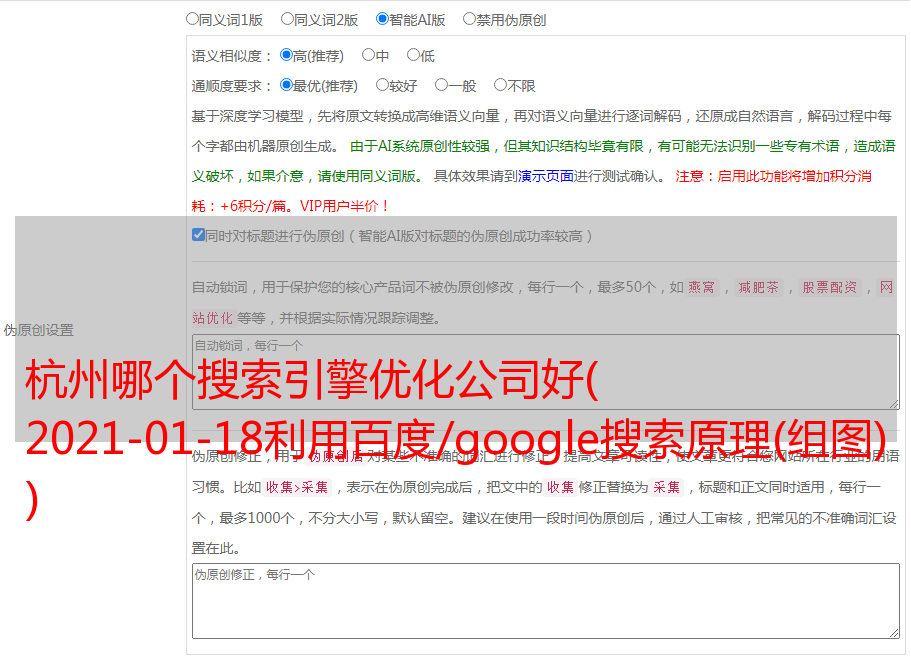Image resolution: width=911 pixels, height=658 pixels.
Task: Toggle the 同时对标题进行伪原创 checkbox
Action: tap(198, 235)
